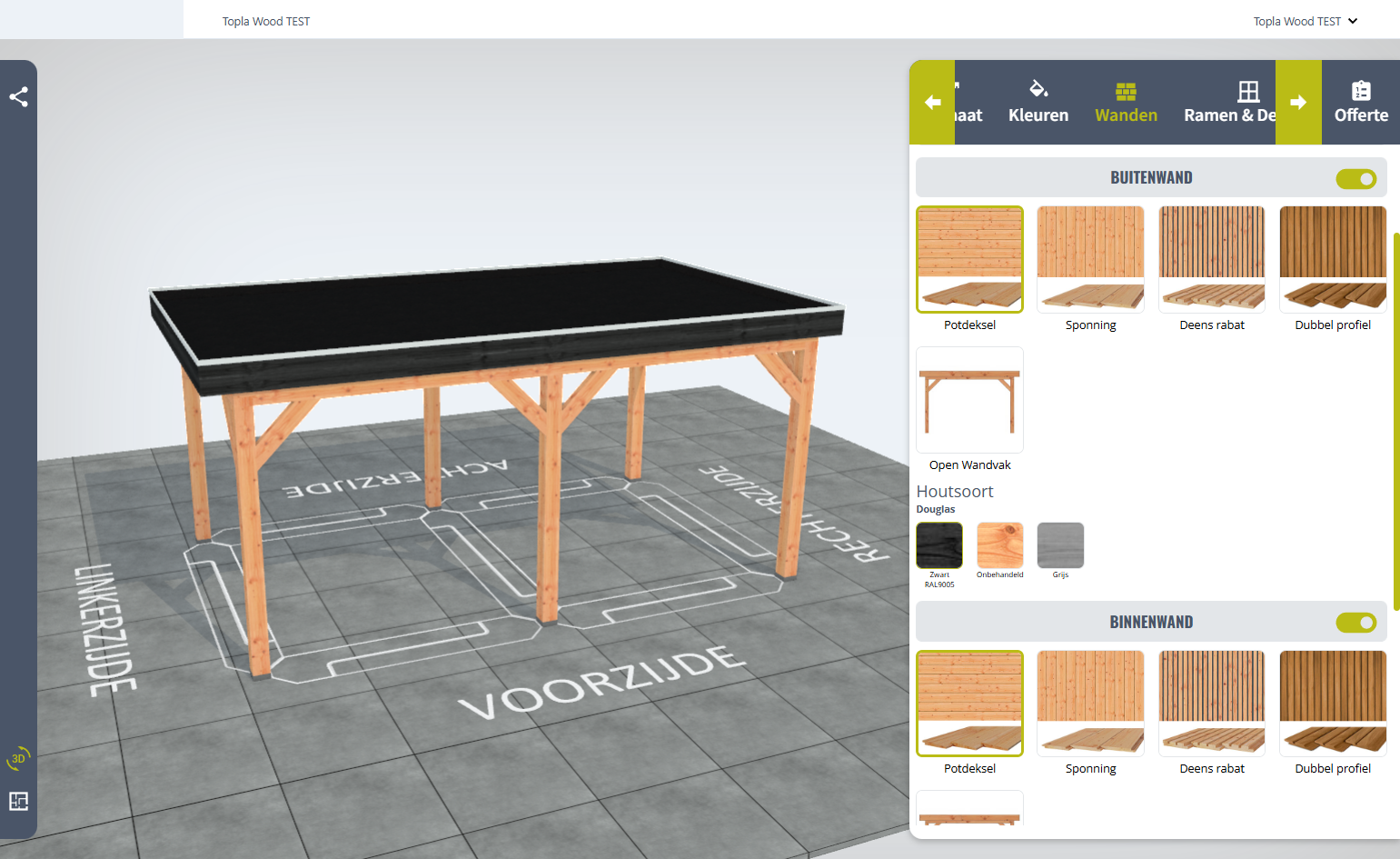Click the share icon in the left sidebar
1400x859 pixels.
(18, 96)
